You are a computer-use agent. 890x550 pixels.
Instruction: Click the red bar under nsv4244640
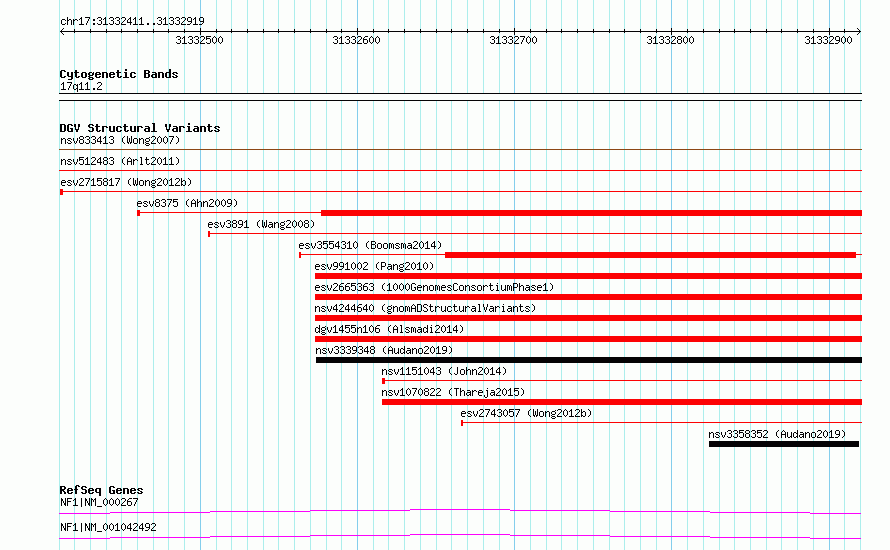click(589, 318)
